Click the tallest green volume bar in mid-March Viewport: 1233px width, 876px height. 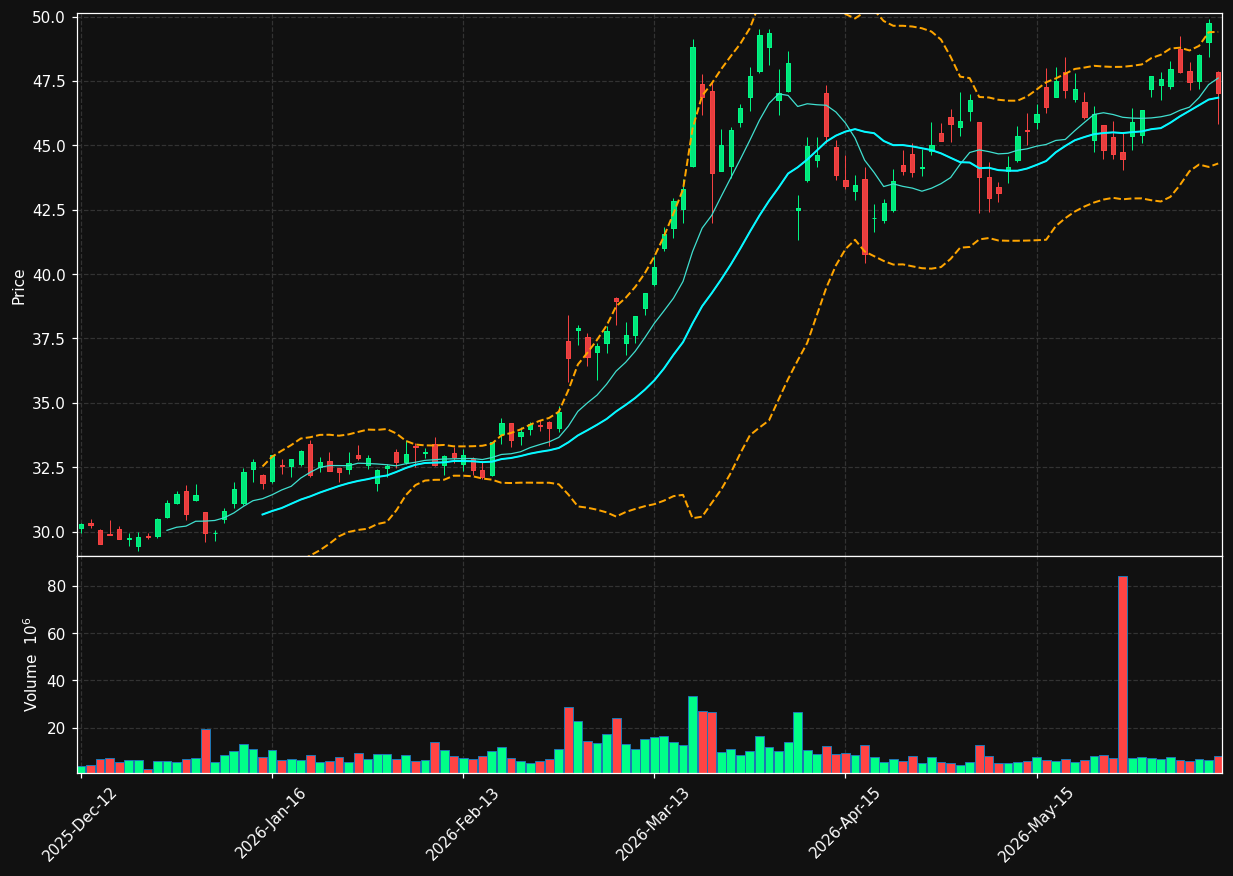tap(692, 734)
